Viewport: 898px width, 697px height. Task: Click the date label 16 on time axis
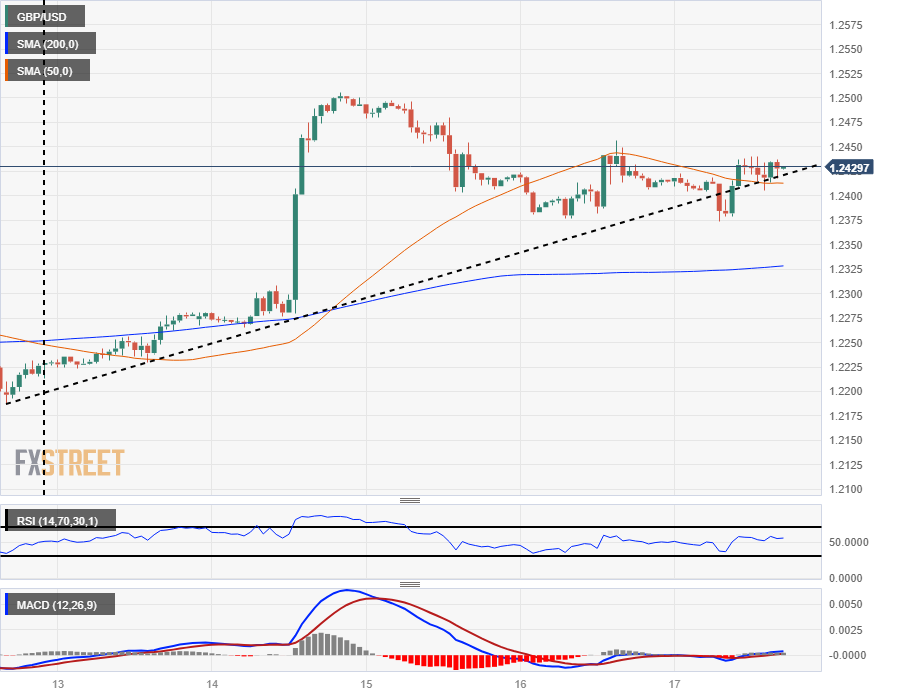521,684
